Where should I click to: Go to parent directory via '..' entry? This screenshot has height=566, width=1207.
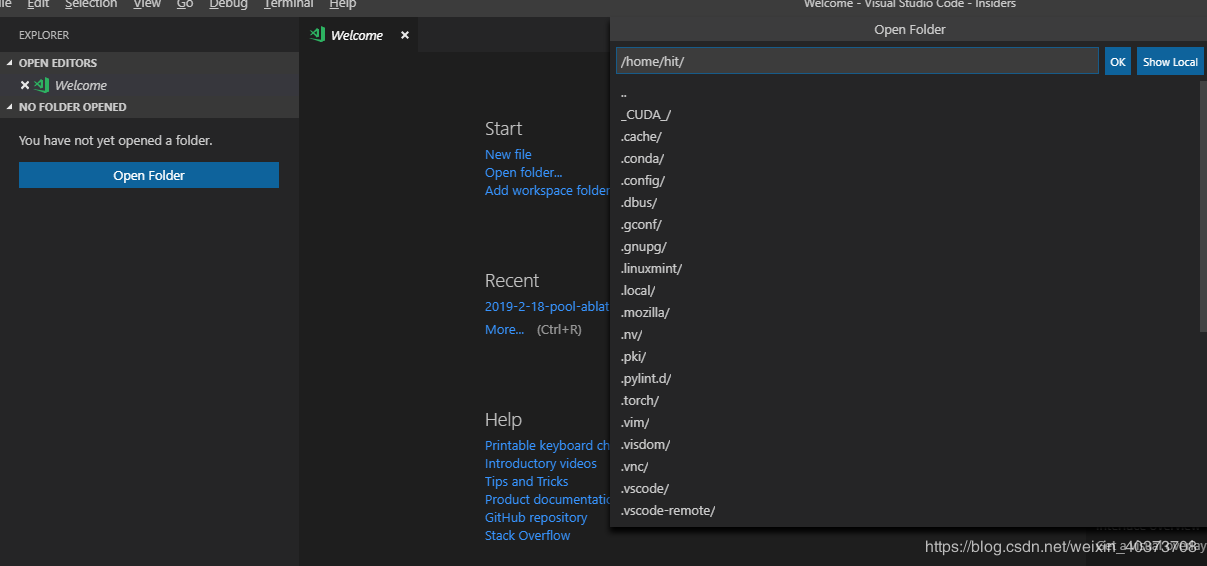click(624, 93)
